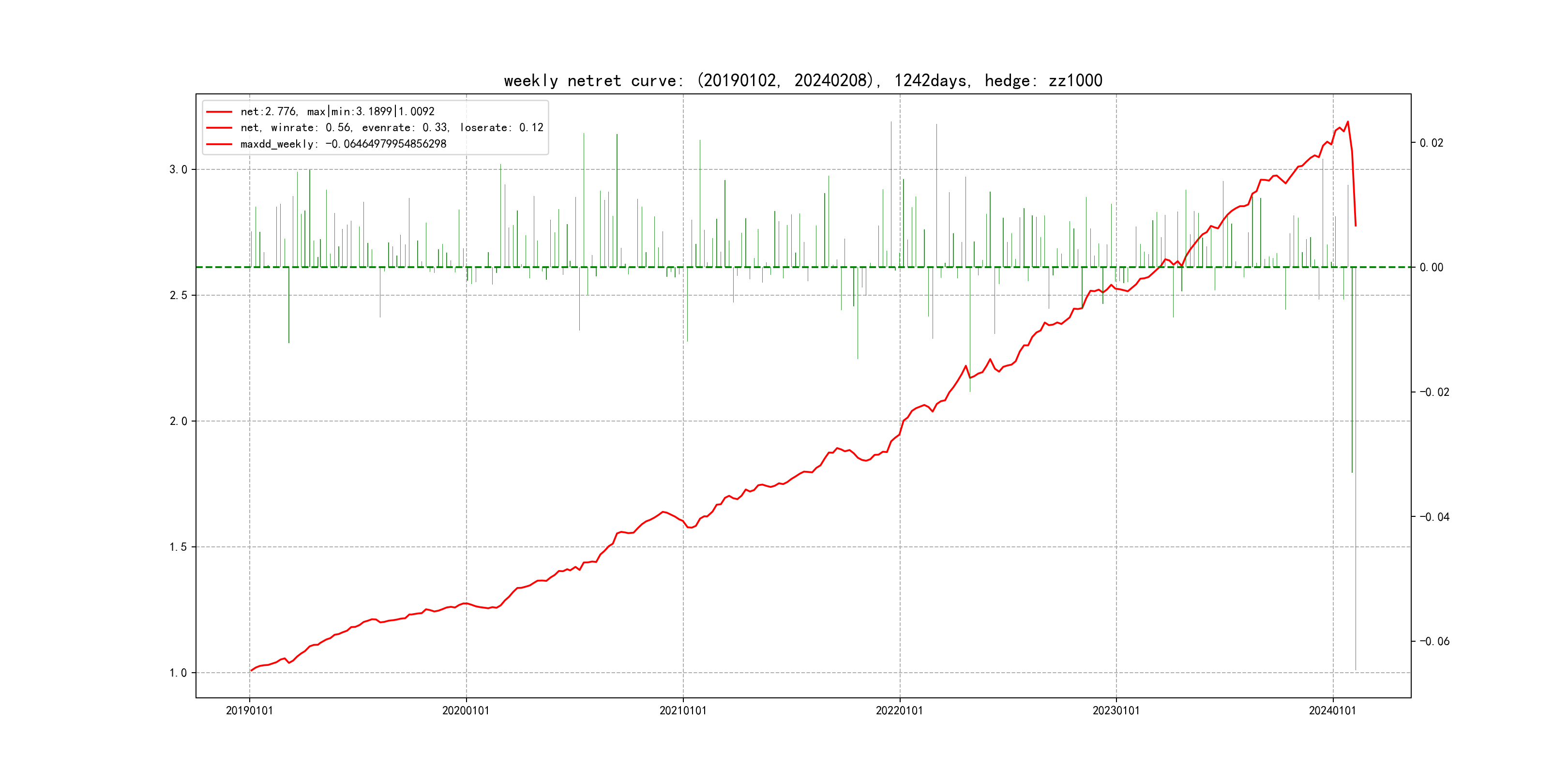The image size is (1568, 784).
Task: Click the right y-axis label 0.02
Action: [1431, 143]
